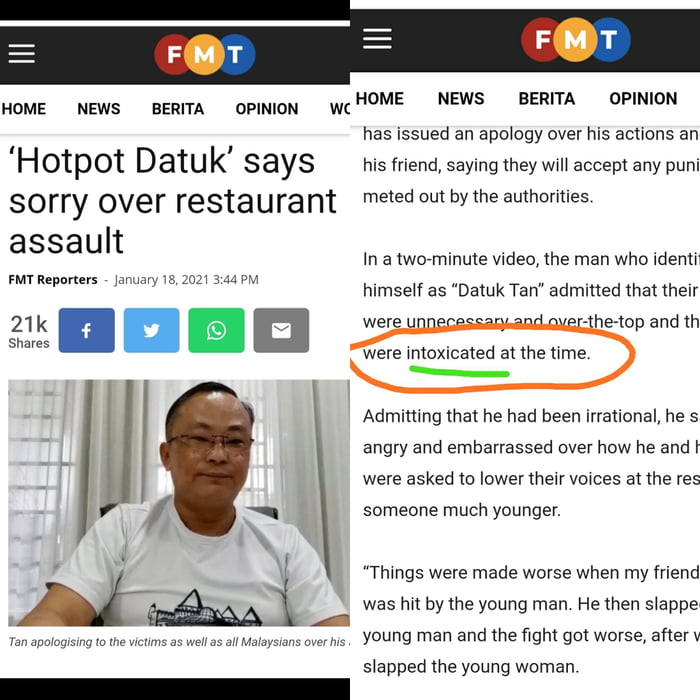Screen dimensions: 700x700
Task: Go to HOME in right navigation bar
Action: (380, 99)
